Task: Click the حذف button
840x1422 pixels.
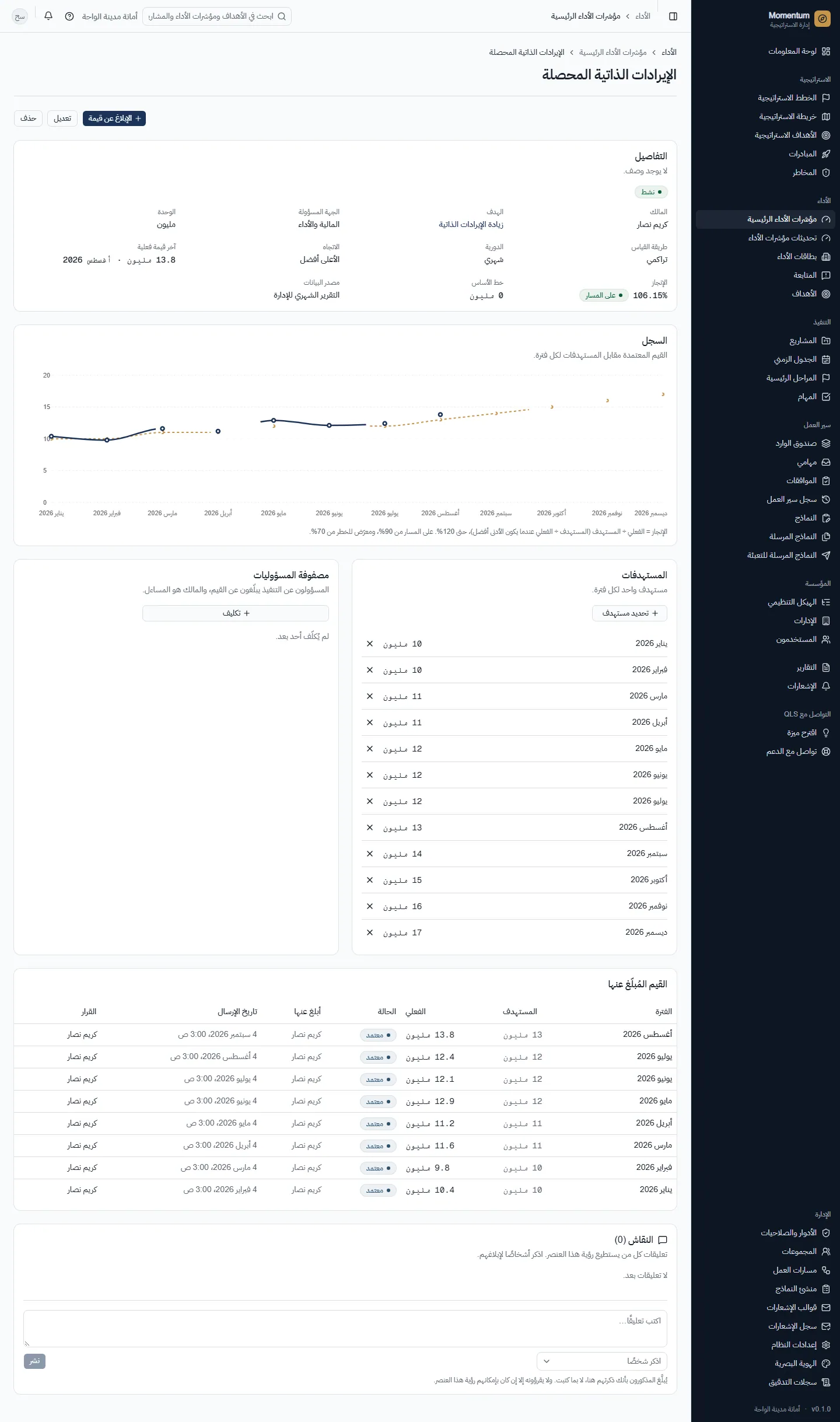Action: 28,118
